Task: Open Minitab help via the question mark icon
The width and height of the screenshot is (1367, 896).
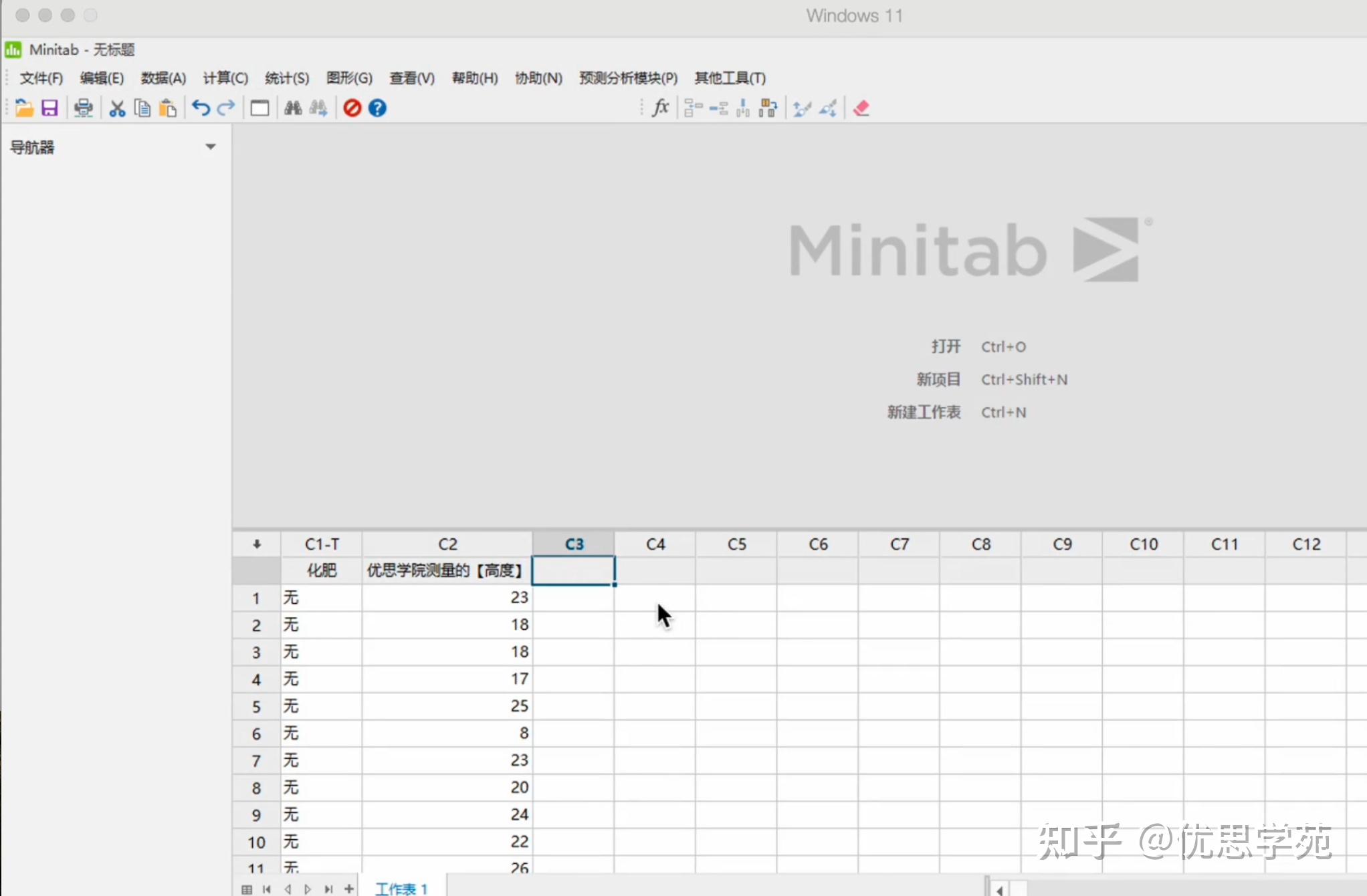Action: pyautogui.click(x=377, y=108)
